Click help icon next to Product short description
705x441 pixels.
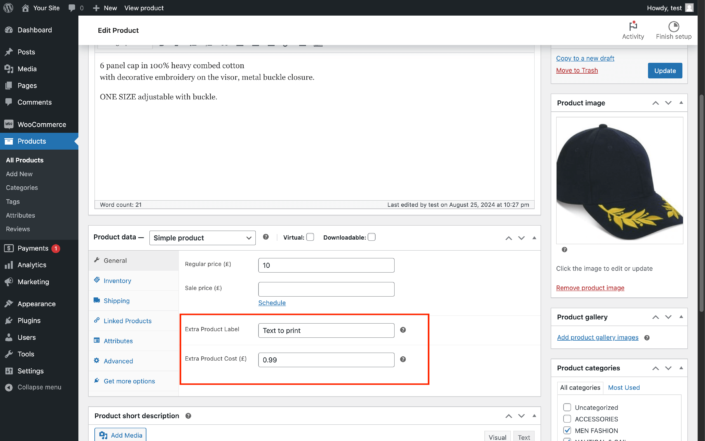click(x=188, y=416)
